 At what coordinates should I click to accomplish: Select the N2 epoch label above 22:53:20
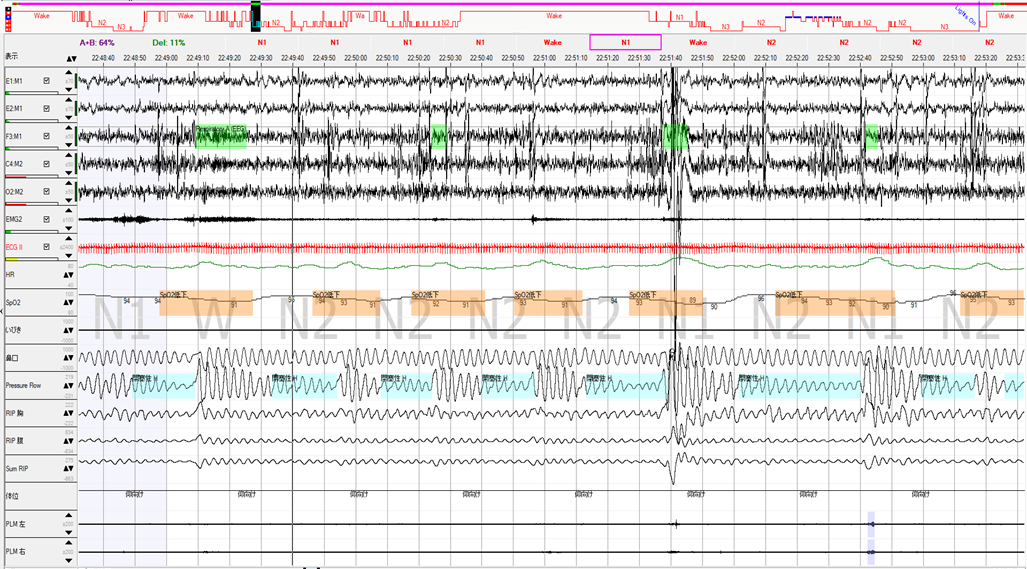point(990,43)
